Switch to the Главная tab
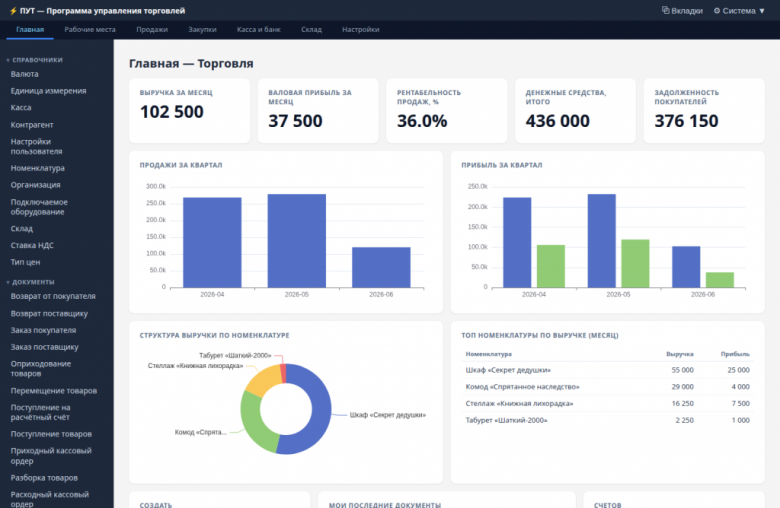The image size is (780, 508). point(30,29)
